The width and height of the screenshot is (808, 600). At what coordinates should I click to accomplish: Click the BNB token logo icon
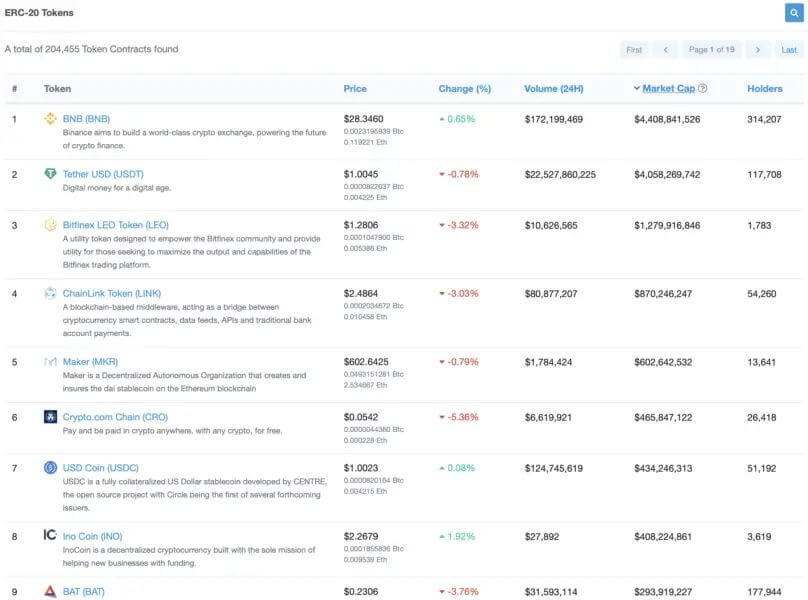point(50,119)
